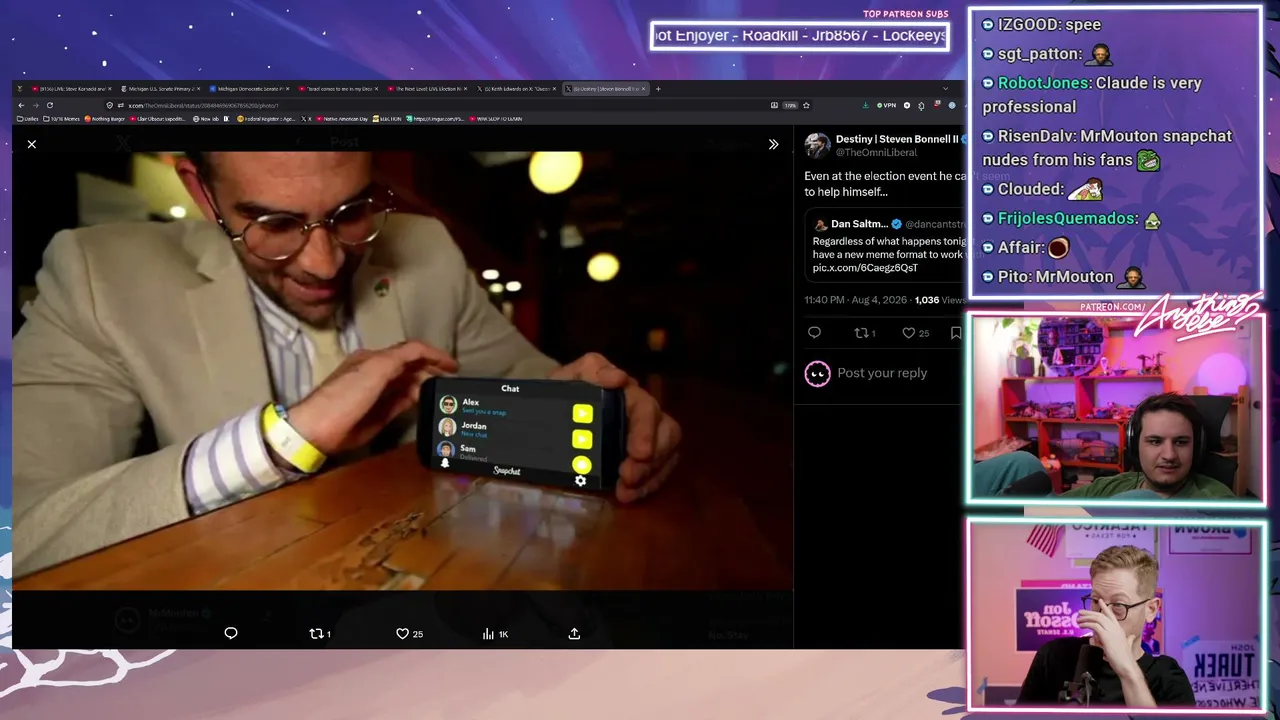Click the repost icon in the side panel
This screenshot has width=1280, height=720.
tap(864, 333)
